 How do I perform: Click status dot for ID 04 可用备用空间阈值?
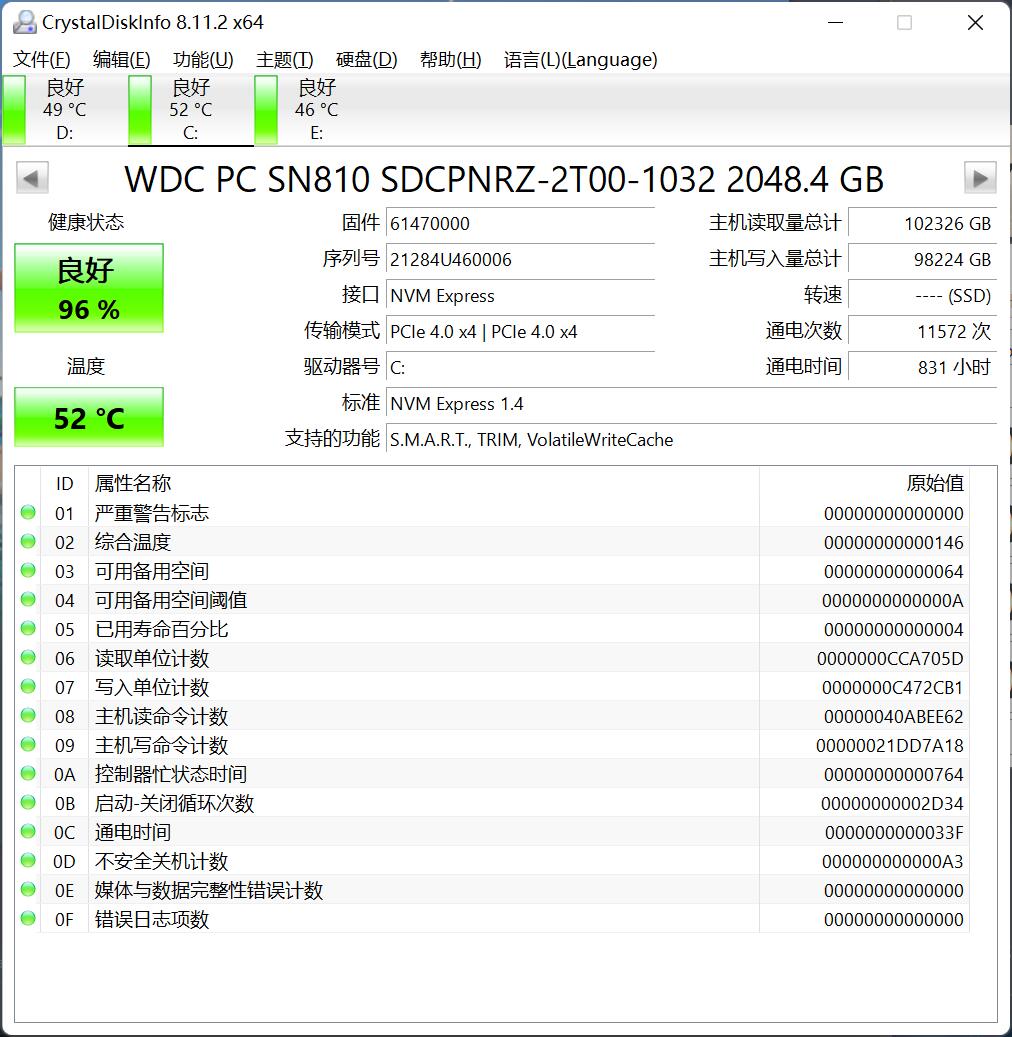28,600
